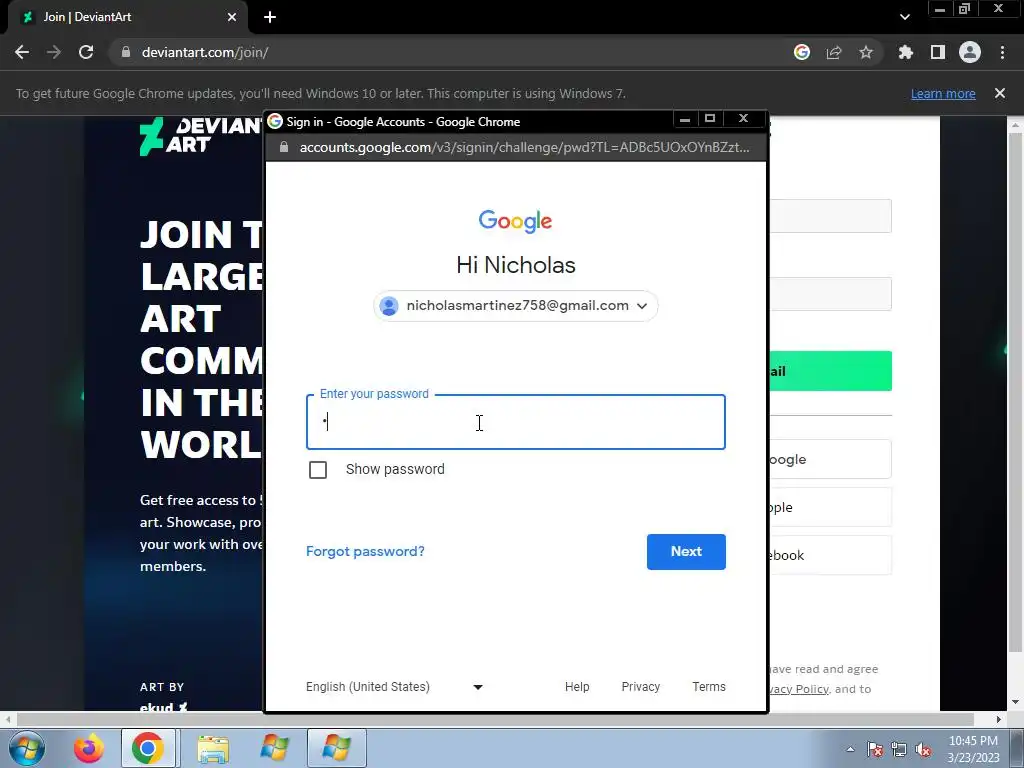Open the Privacy link in sign-in footer
Screen dimensions: 1024x768
pos(641,686)
